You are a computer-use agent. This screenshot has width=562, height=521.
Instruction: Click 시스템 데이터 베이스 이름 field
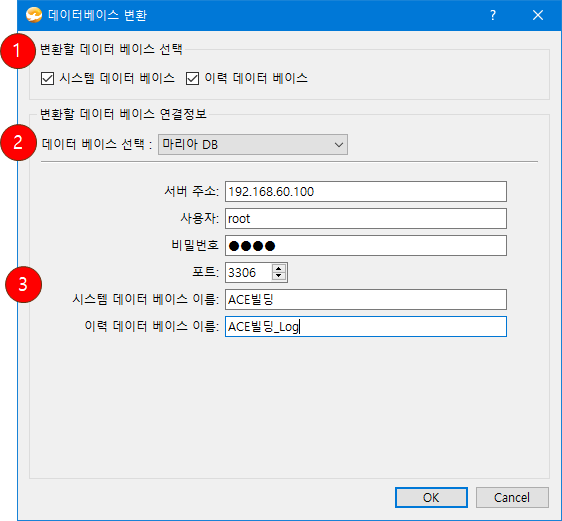(366, 299)
